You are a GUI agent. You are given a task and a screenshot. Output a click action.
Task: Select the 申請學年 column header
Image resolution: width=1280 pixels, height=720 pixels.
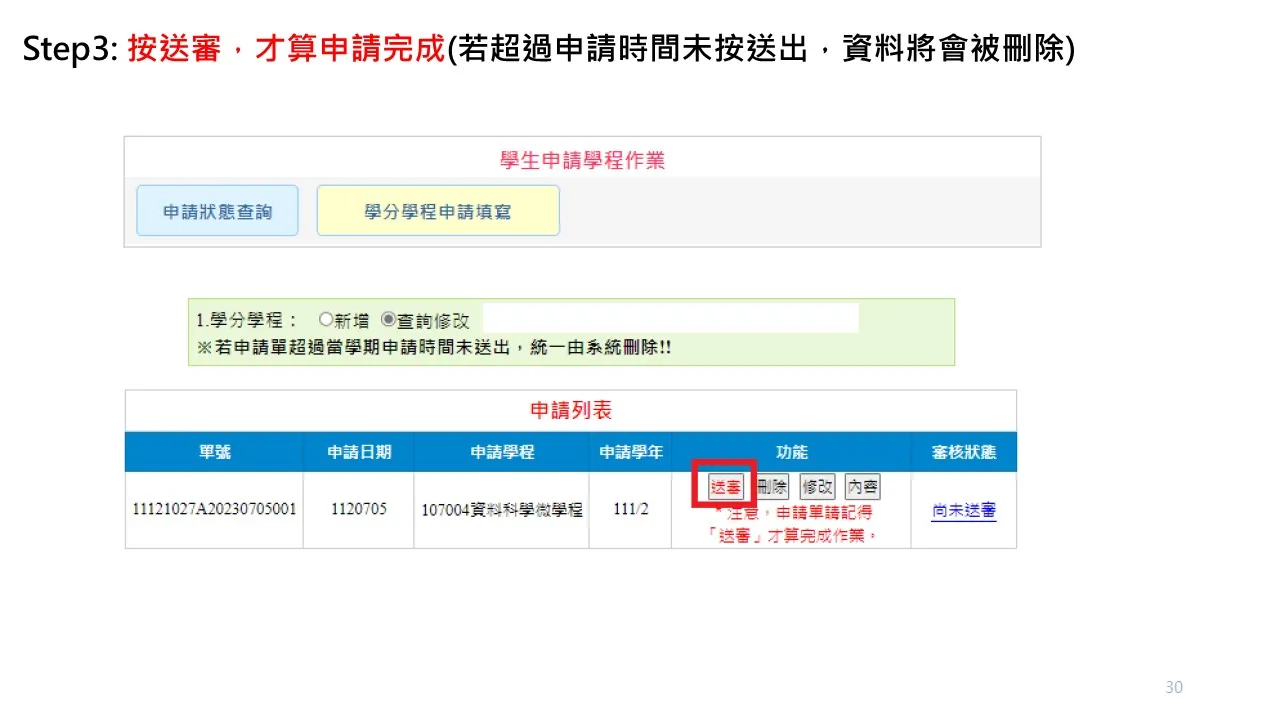pos(630,452)
